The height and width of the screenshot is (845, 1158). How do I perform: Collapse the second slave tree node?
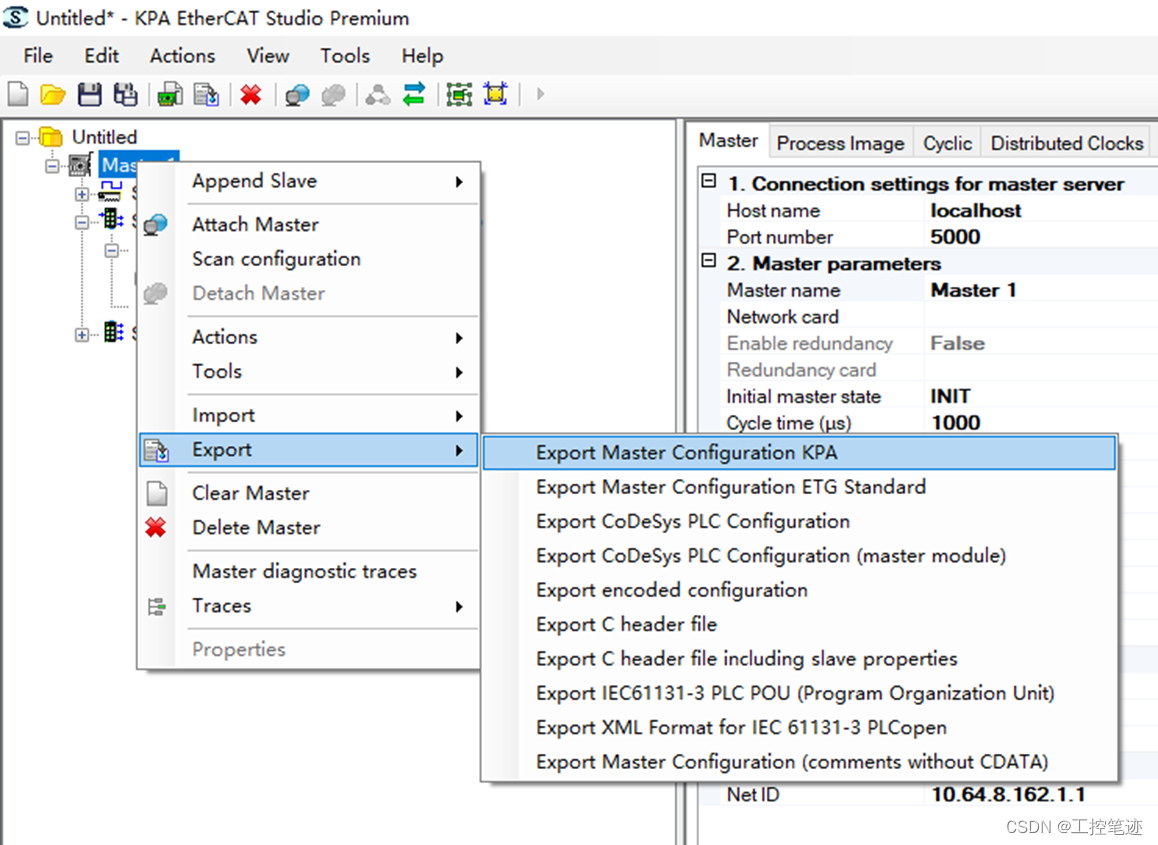point(81,222)
